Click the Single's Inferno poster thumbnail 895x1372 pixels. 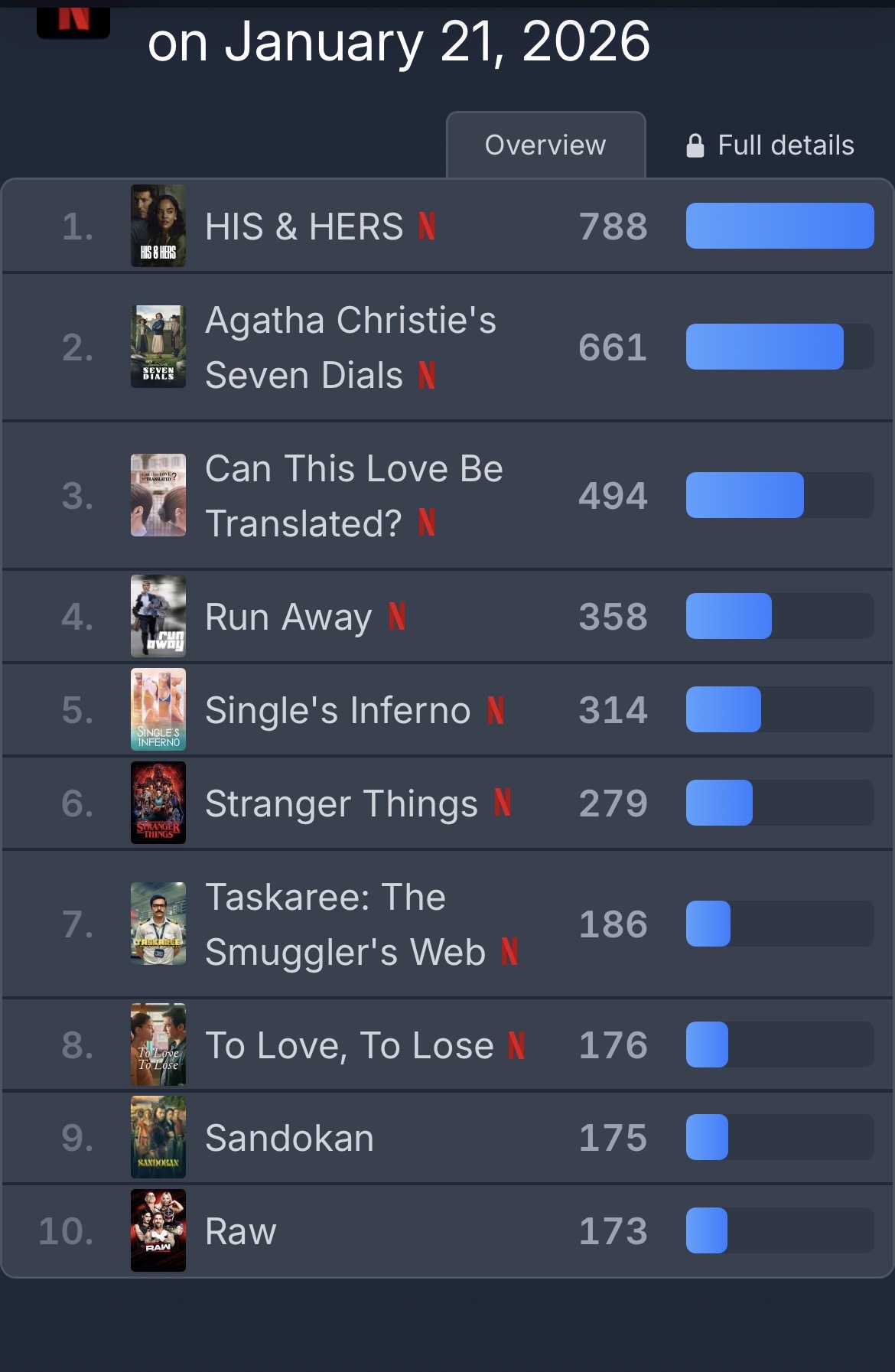[x=158, y=709]
